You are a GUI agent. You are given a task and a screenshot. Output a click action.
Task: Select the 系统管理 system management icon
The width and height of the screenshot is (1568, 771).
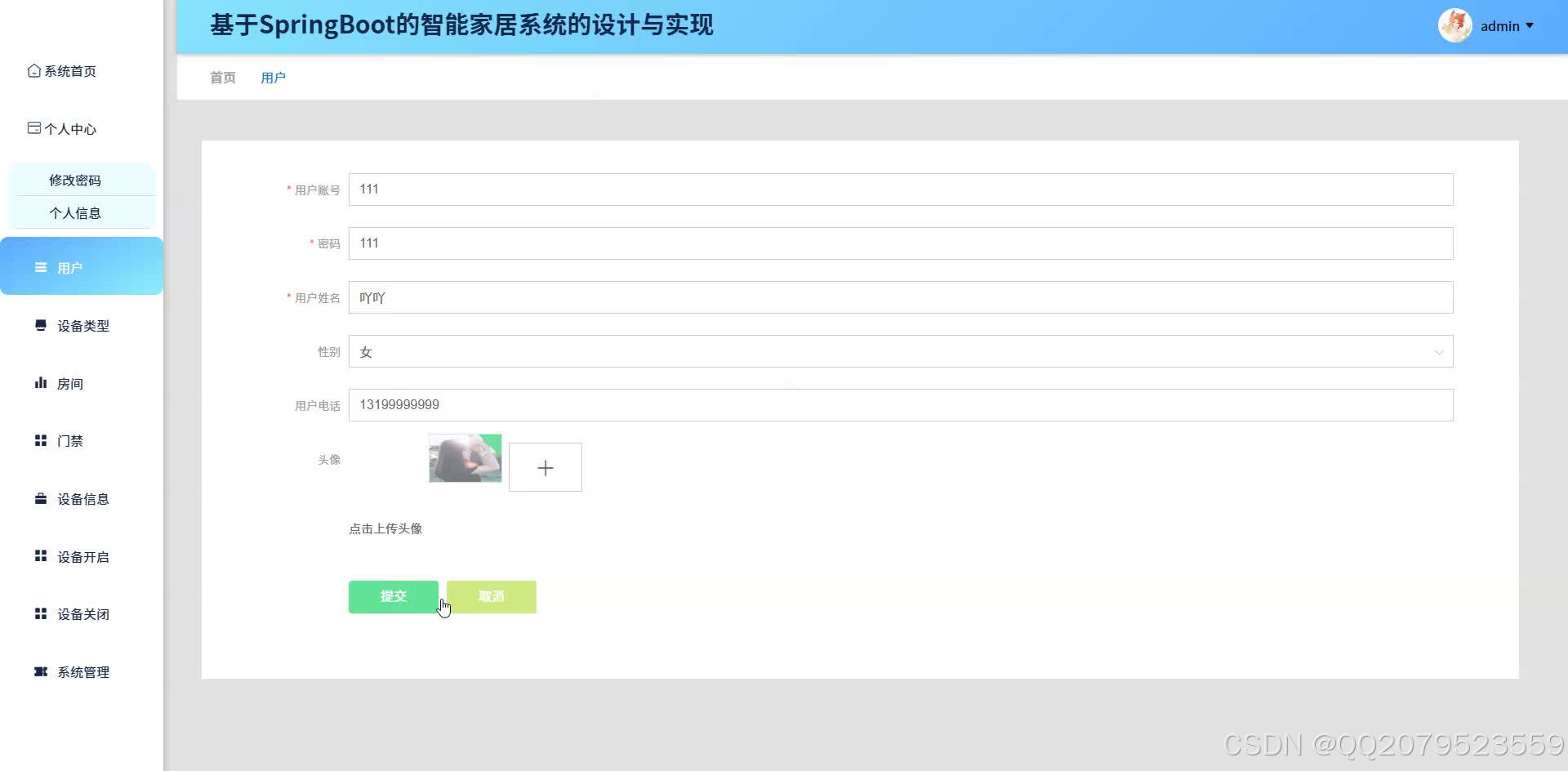tap(40, 671)
